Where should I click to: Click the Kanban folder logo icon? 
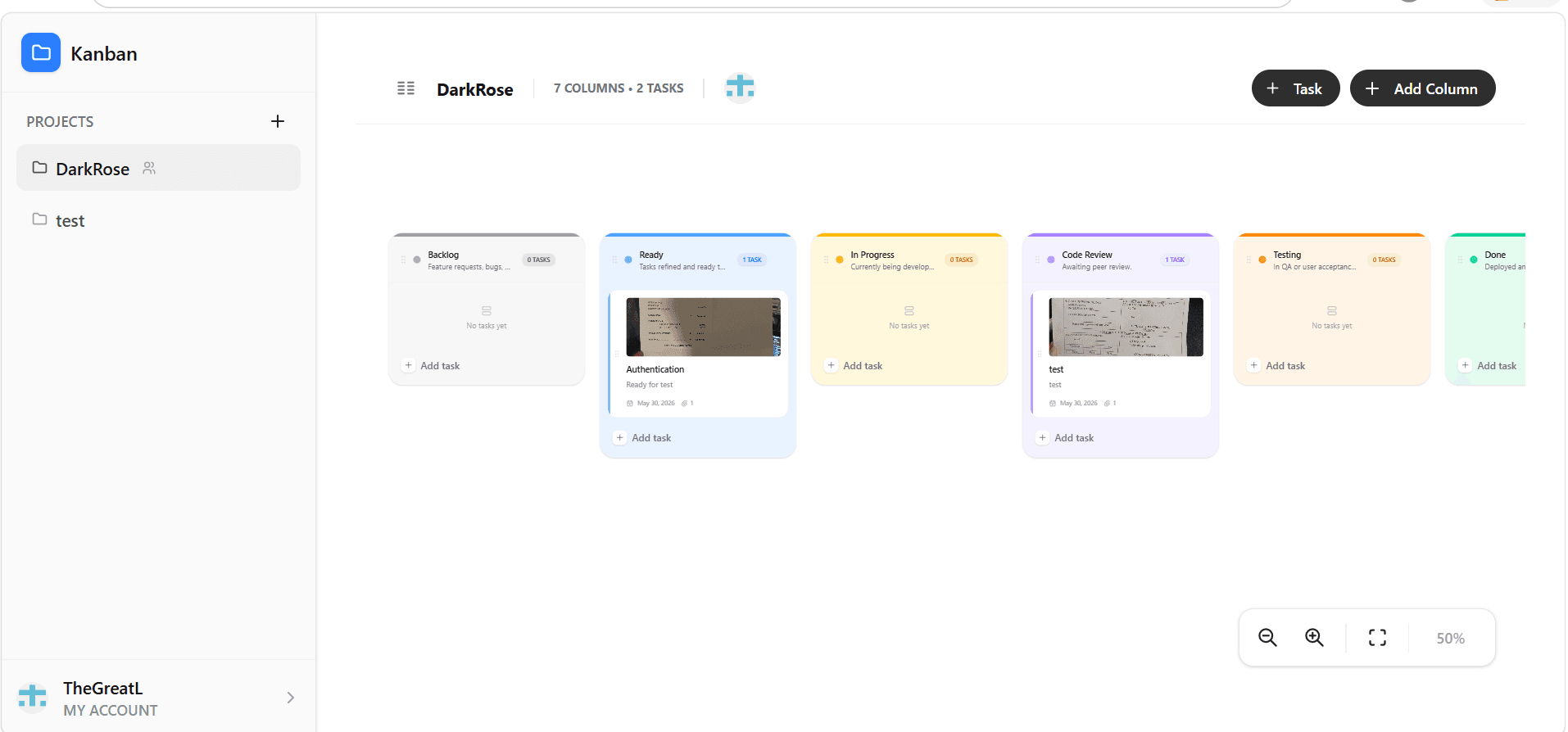(41, 52)
